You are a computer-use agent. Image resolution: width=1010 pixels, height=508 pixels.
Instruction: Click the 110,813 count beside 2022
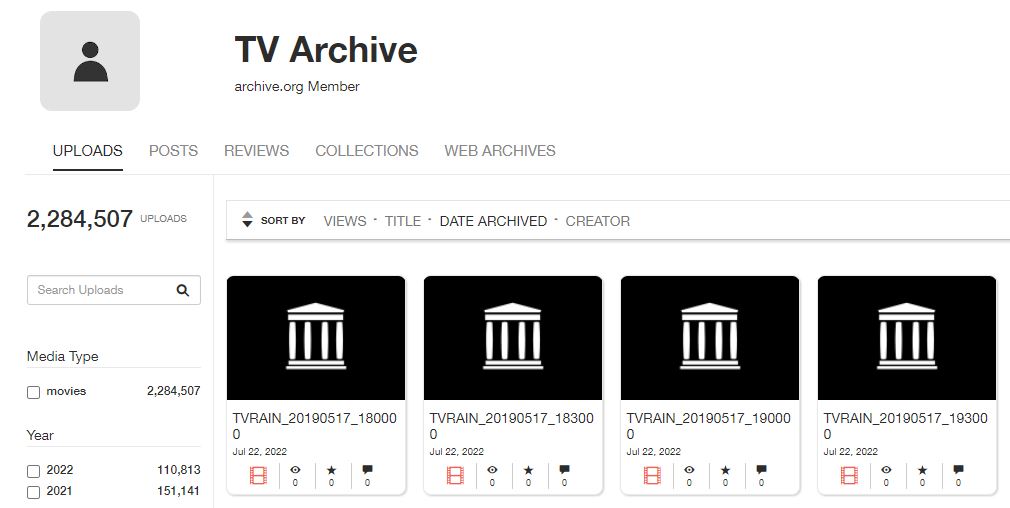point(178,470)
